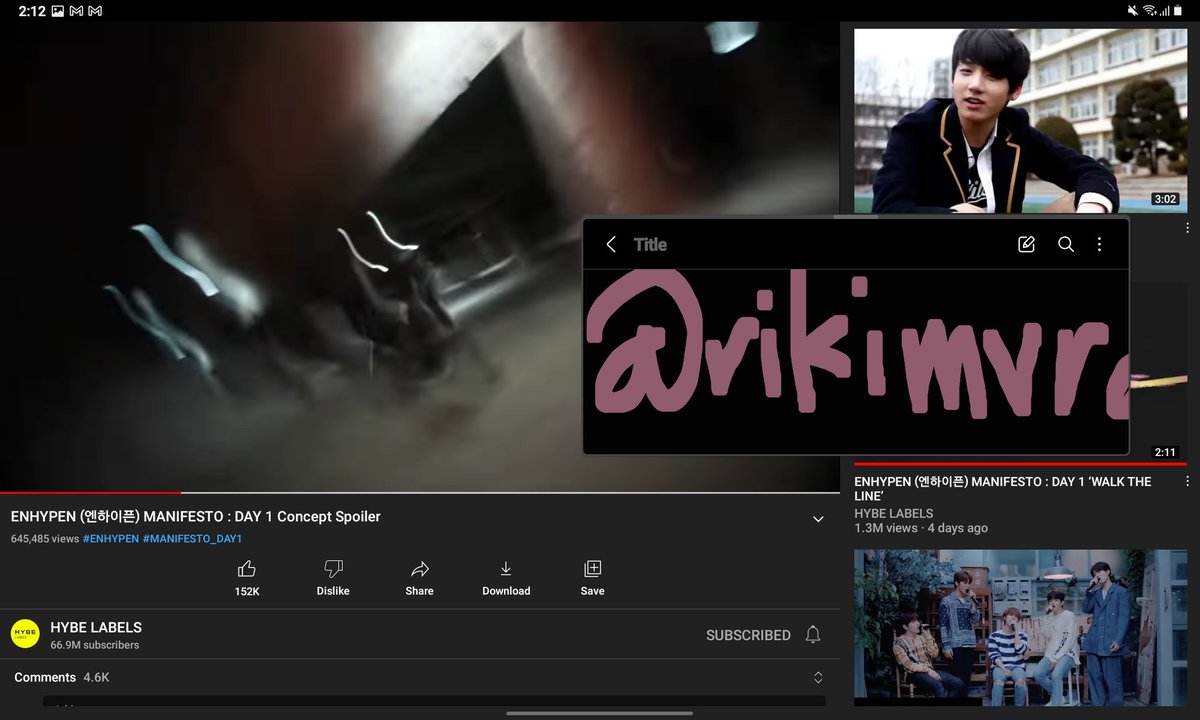Click the video title text

pyautogui.click(x=196, y=517)
